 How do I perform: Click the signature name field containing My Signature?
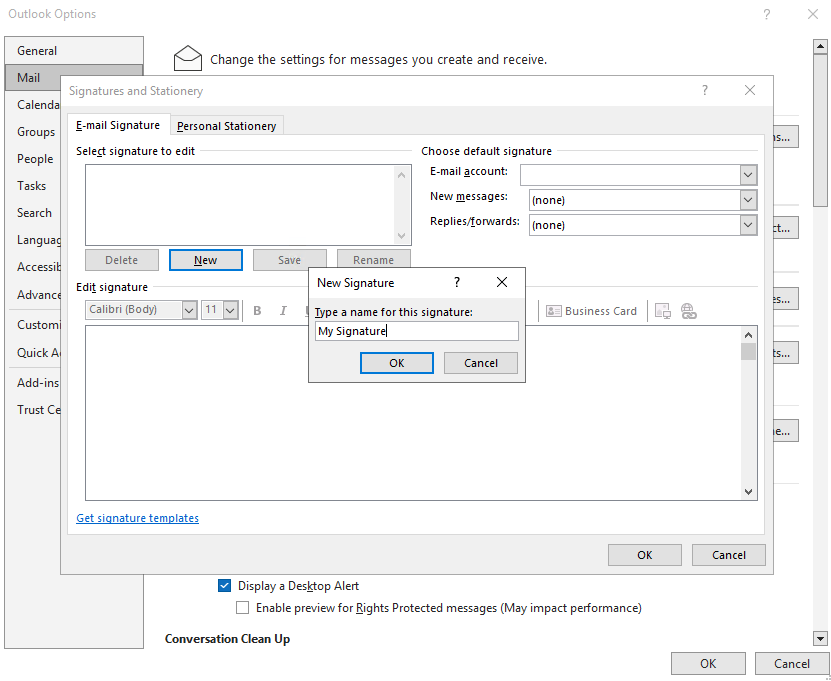tap(417, 331)
